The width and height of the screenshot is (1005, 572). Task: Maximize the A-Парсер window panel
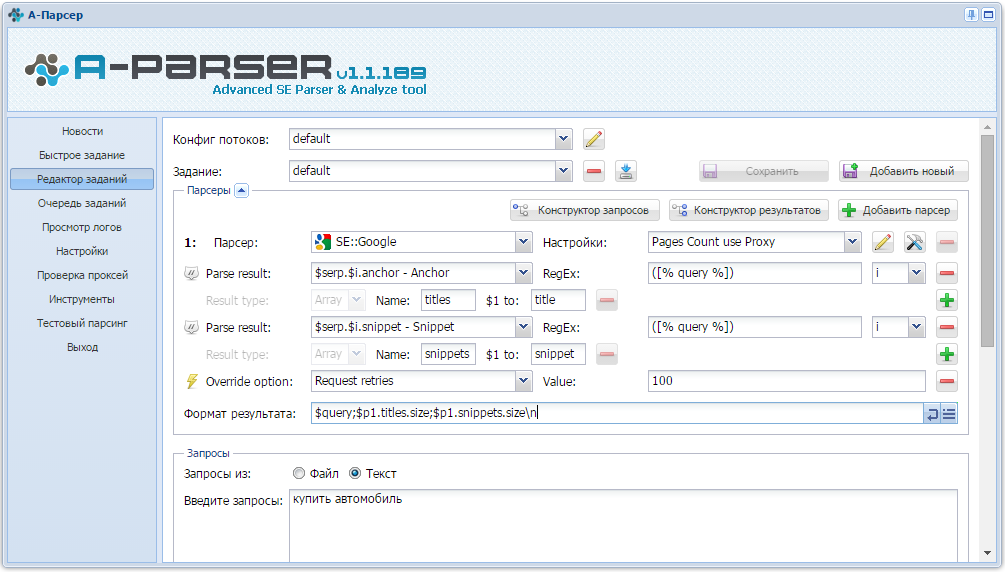click(988, 15)
